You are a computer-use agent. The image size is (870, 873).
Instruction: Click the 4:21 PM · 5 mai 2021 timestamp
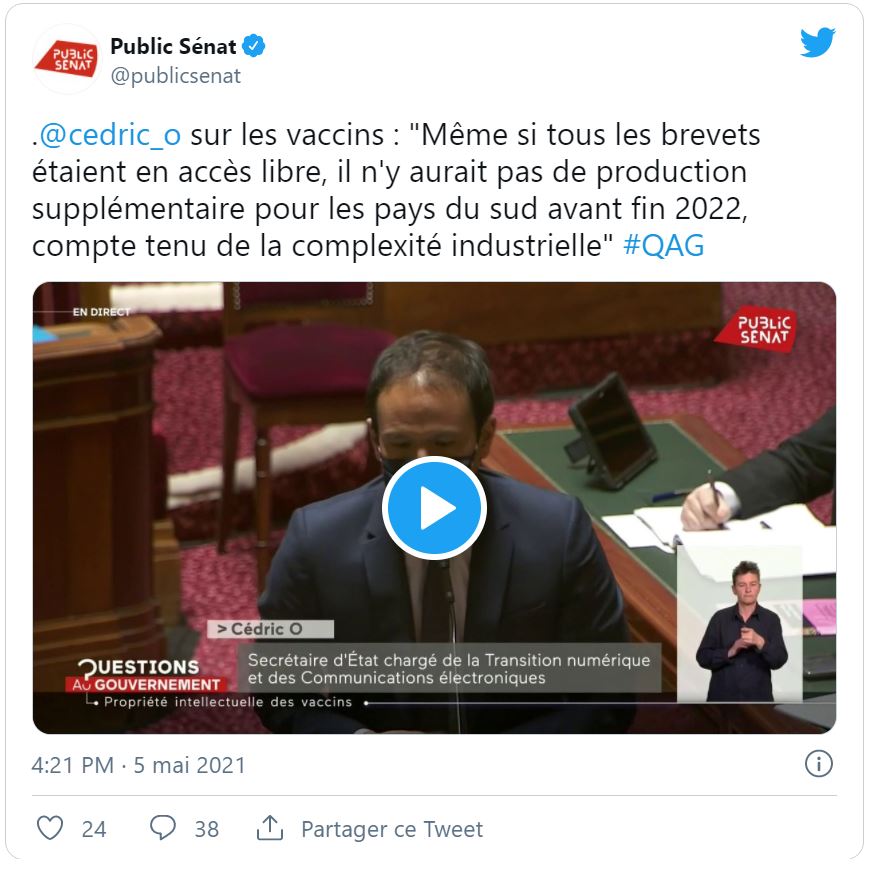click(139, 766)
